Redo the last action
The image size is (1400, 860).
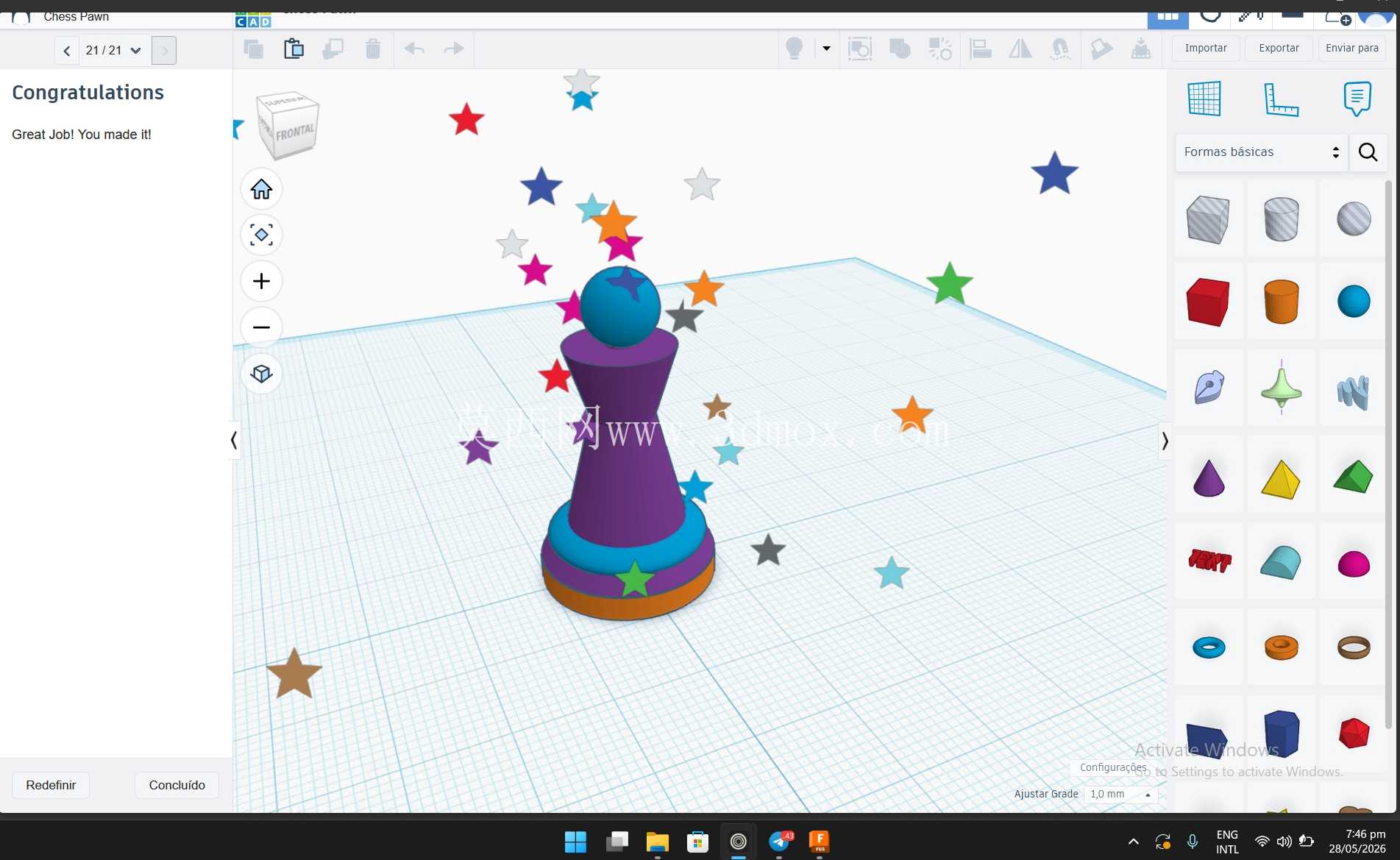coord(454,49)
